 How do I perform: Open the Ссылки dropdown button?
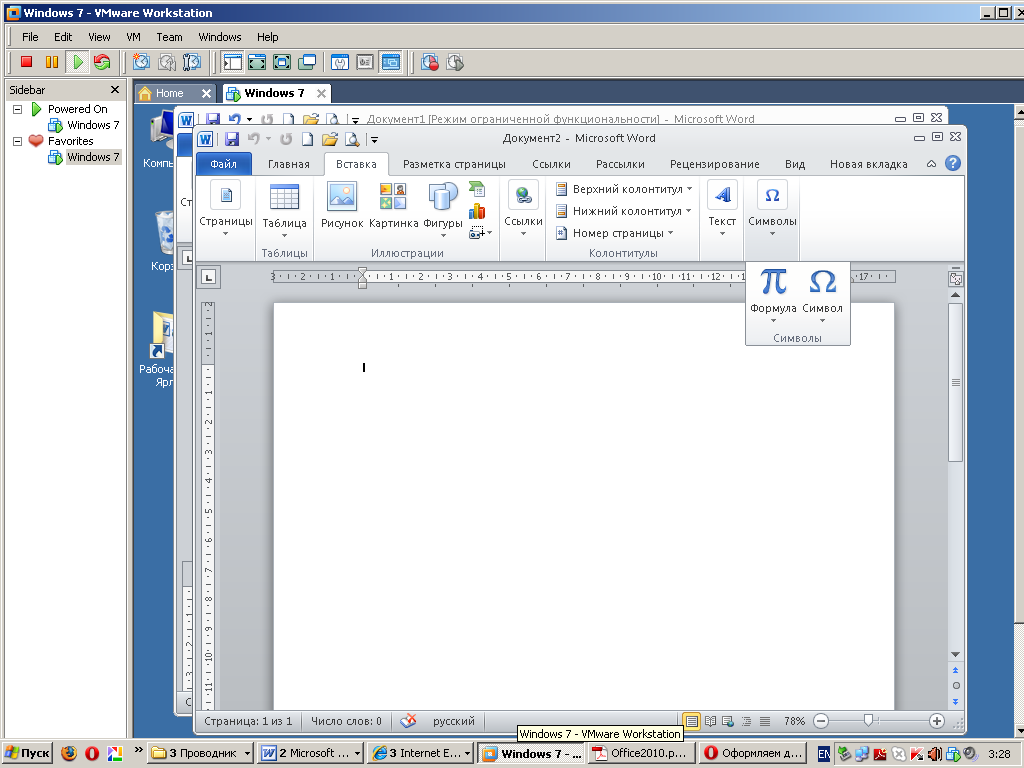523,209
